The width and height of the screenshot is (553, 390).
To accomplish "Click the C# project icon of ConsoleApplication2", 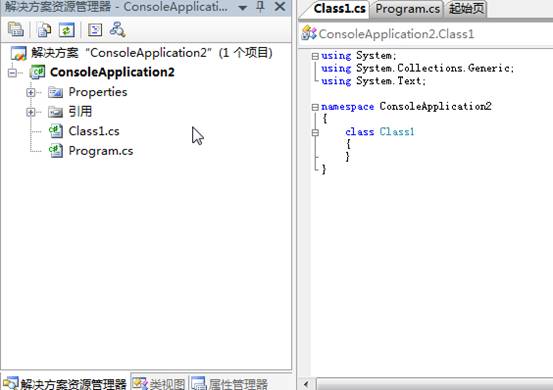I will pyautogui.click(x=37, y=72).
